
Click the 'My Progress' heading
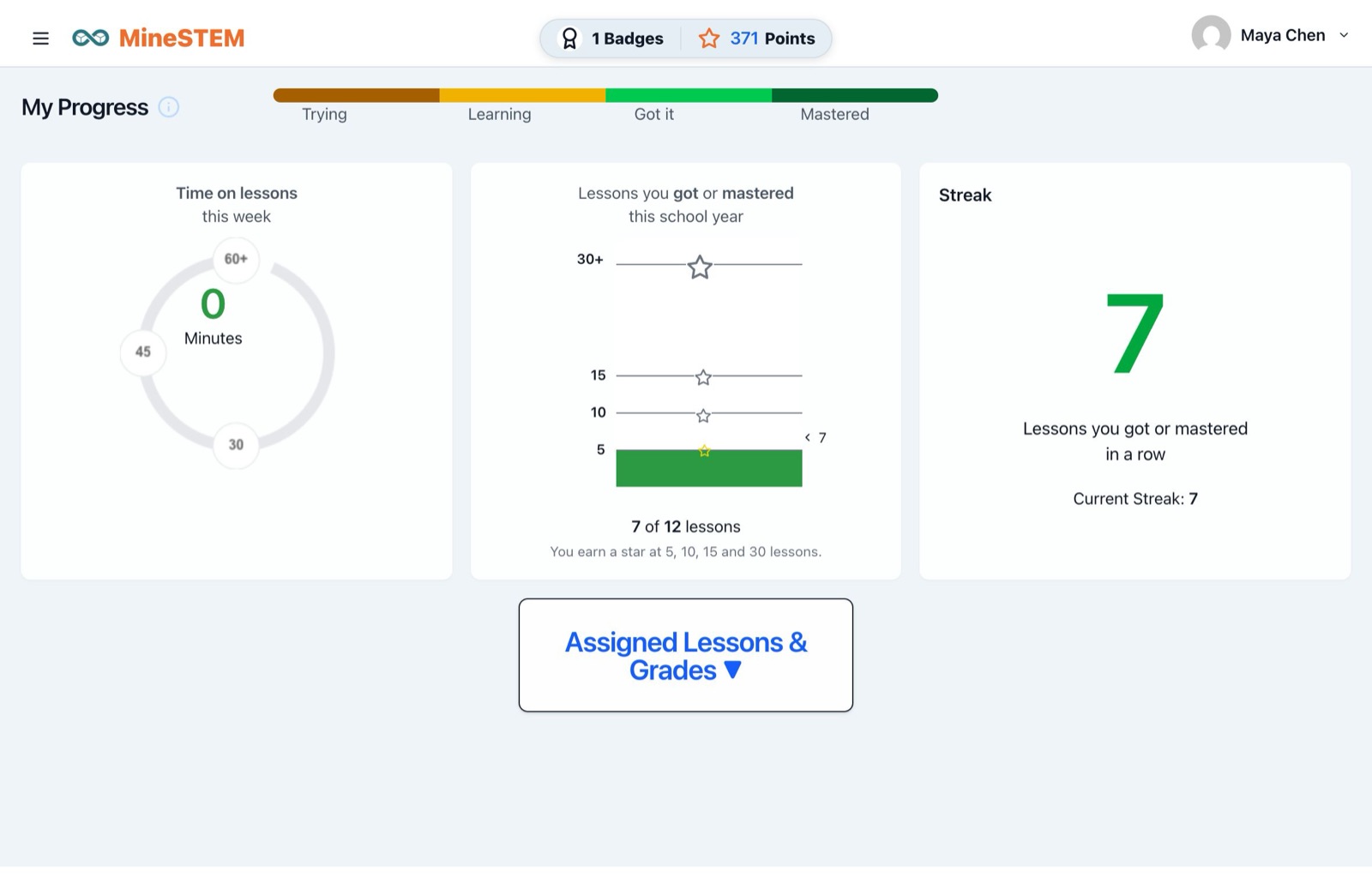85,107
